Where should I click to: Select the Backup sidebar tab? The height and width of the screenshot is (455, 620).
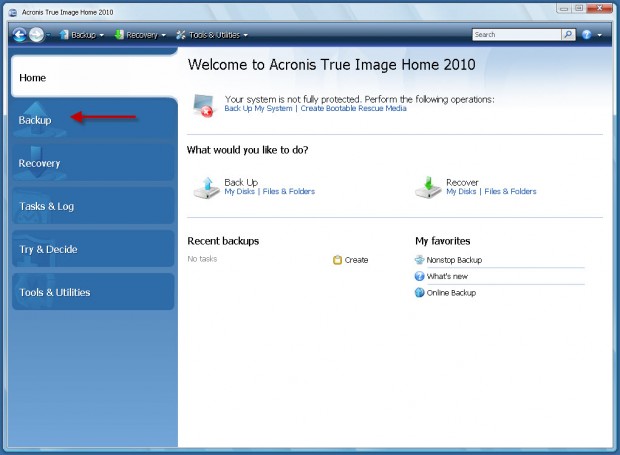point(35,120)
